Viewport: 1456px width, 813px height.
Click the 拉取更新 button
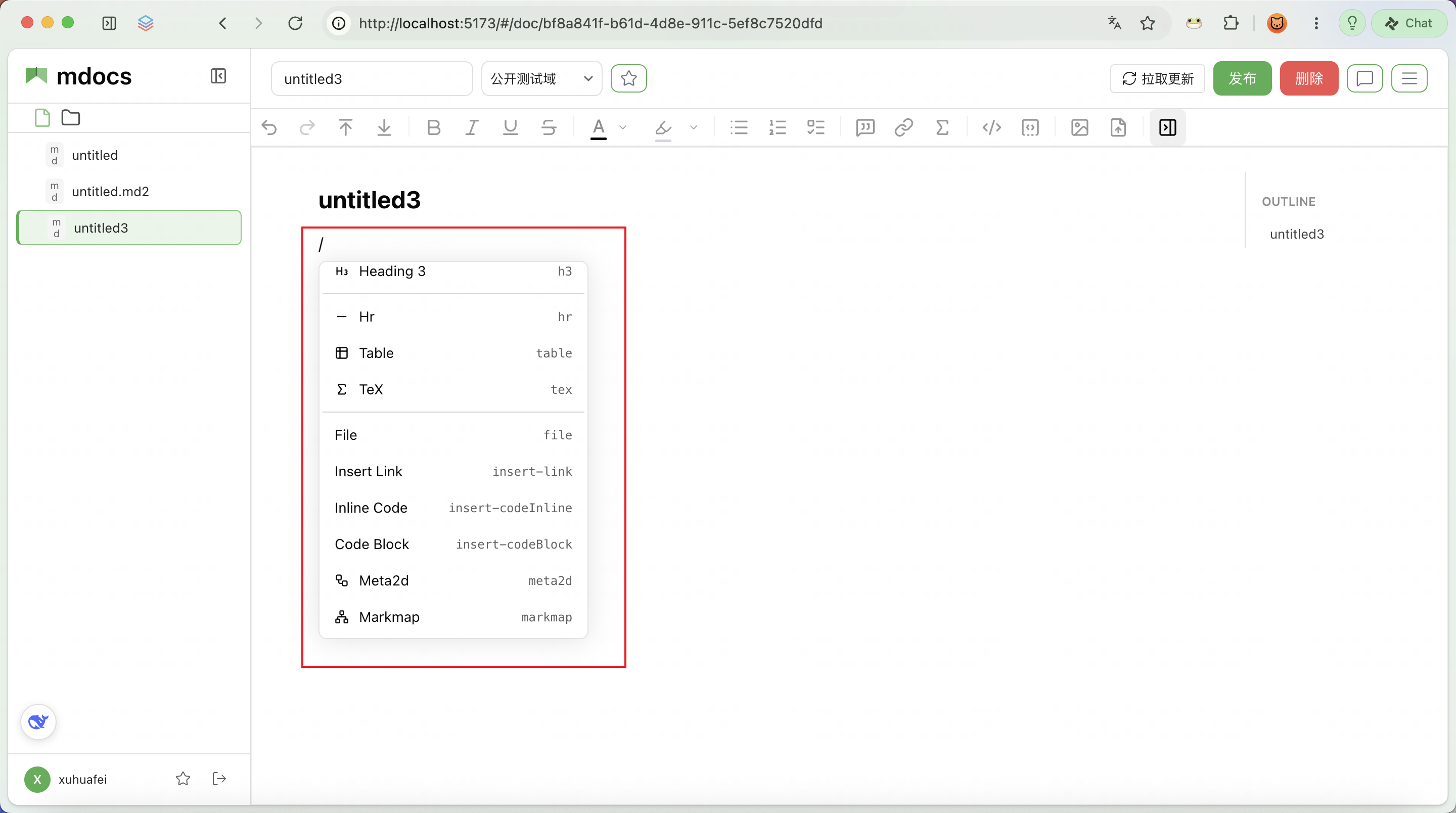click(x=1158, y=78)
